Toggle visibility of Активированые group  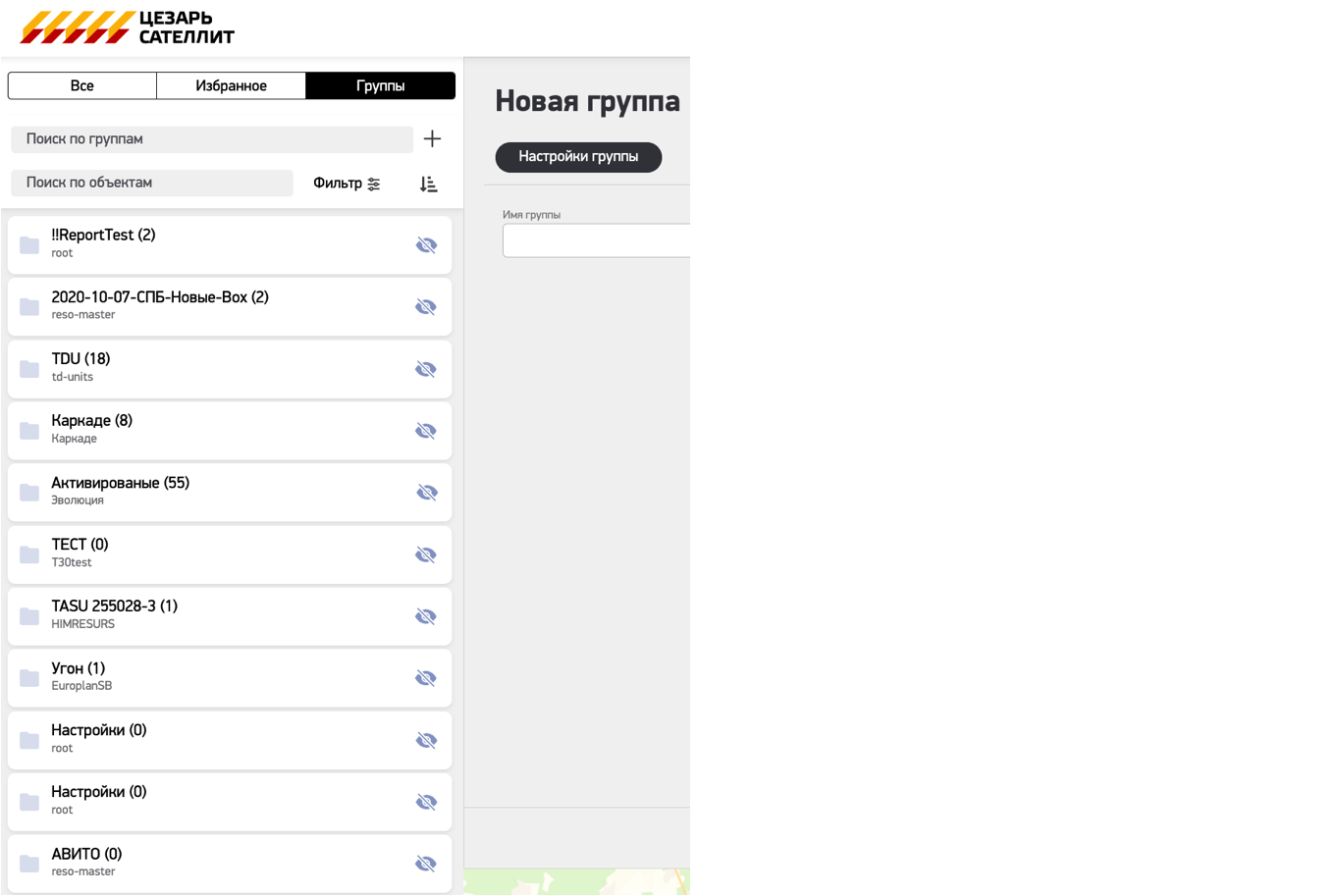pos(426,493)
